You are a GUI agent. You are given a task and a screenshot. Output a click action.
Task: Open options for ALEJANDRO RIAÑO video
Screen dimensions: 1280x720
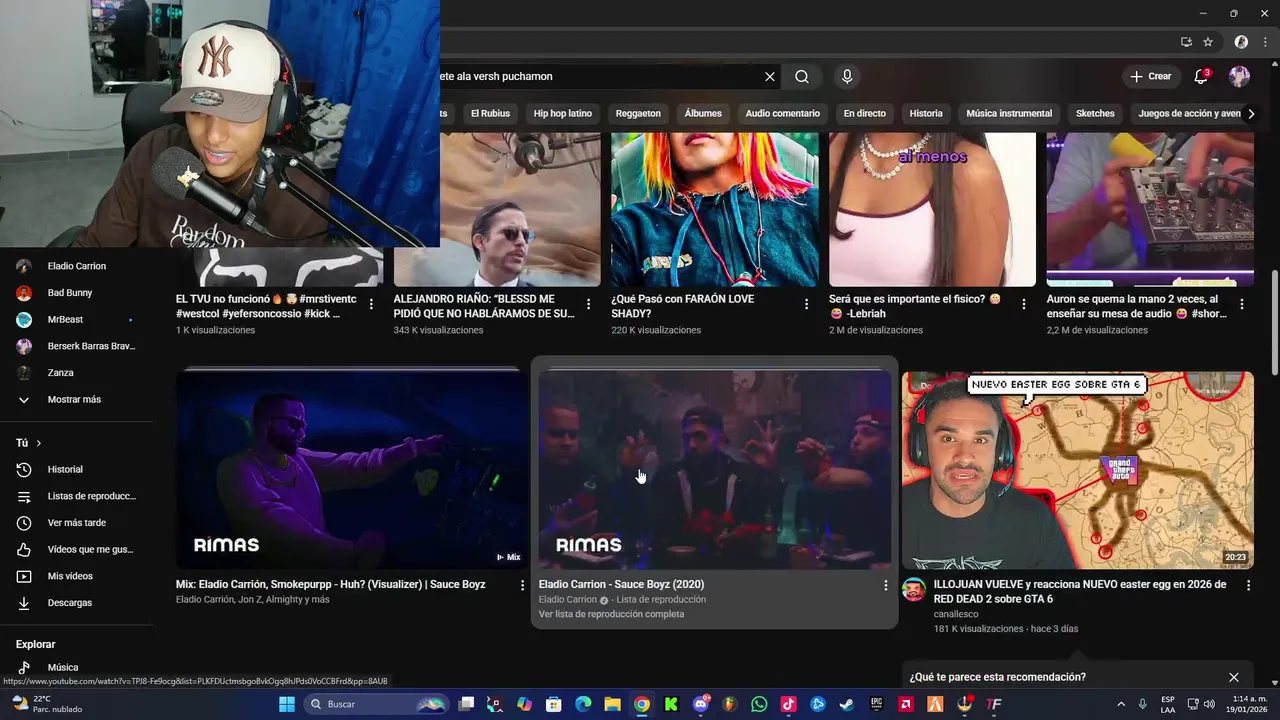coord(589,304)
